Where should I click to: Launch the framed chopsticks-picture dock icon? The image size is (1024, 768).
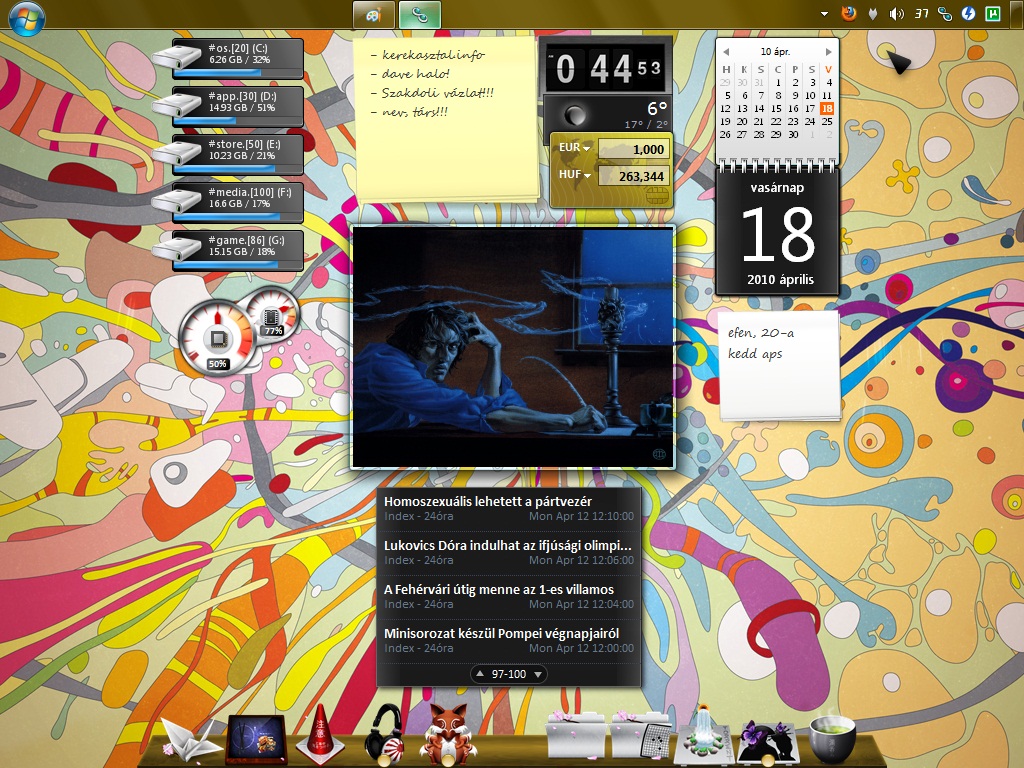tap(256, 740)
